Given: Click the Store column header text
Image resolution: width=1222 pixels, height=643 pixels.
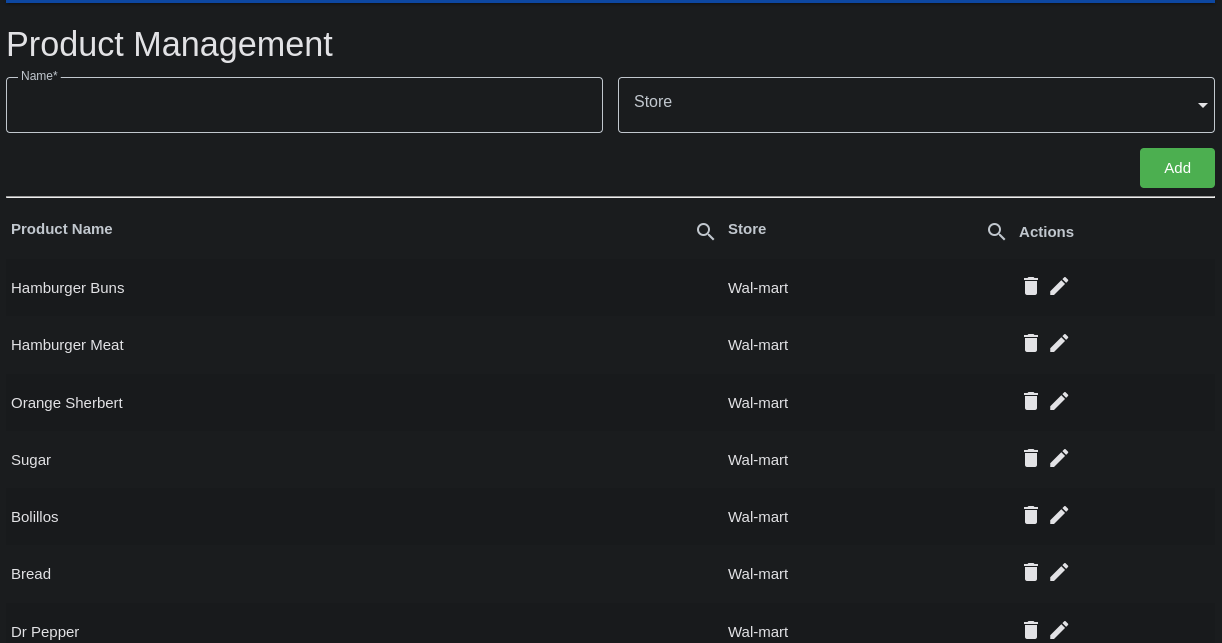Looking at the screenshot, I should (747, 229).
